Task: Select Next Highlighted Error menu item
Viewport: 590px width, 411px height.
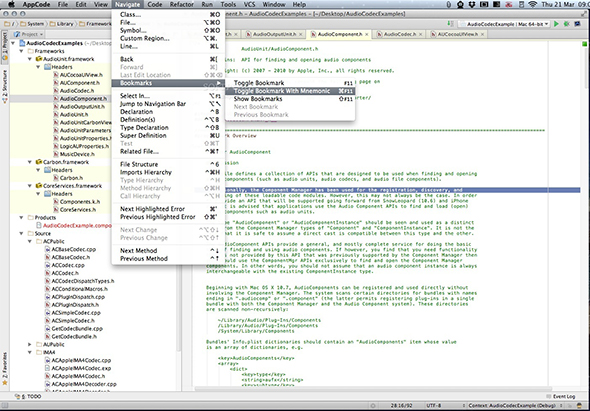Action: [168, 209]
